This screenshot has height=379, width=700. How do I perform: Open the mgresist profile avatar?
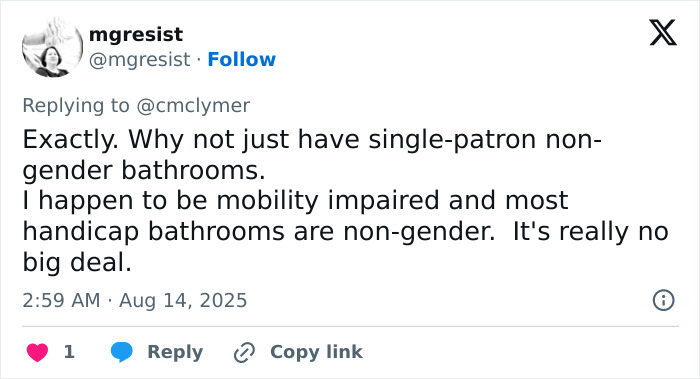click(x=52, y=47)
